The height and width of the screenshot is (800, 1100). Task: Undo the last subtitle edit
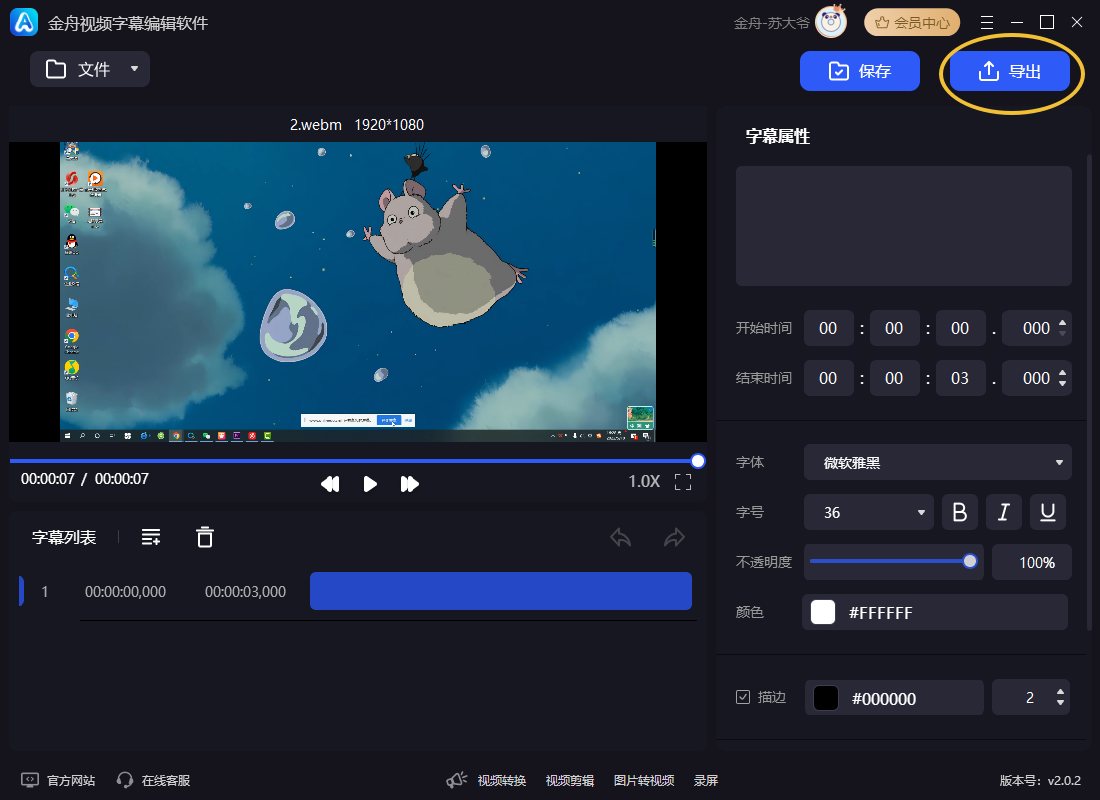620,538
